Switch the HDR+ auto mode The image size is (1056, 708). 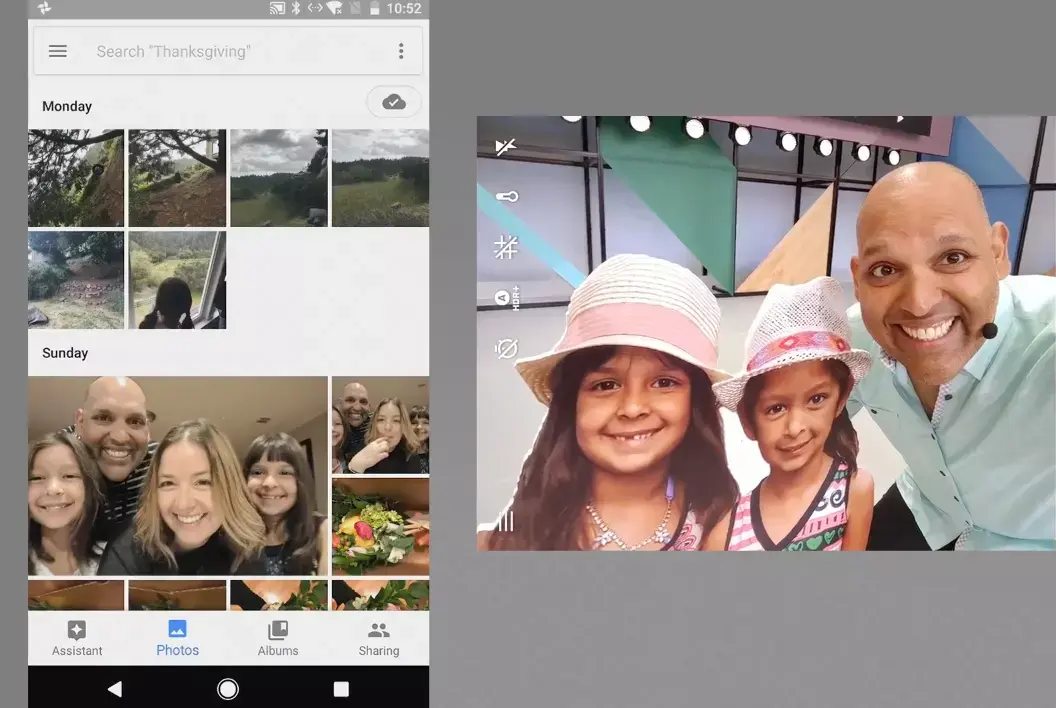tap(506, 298)
